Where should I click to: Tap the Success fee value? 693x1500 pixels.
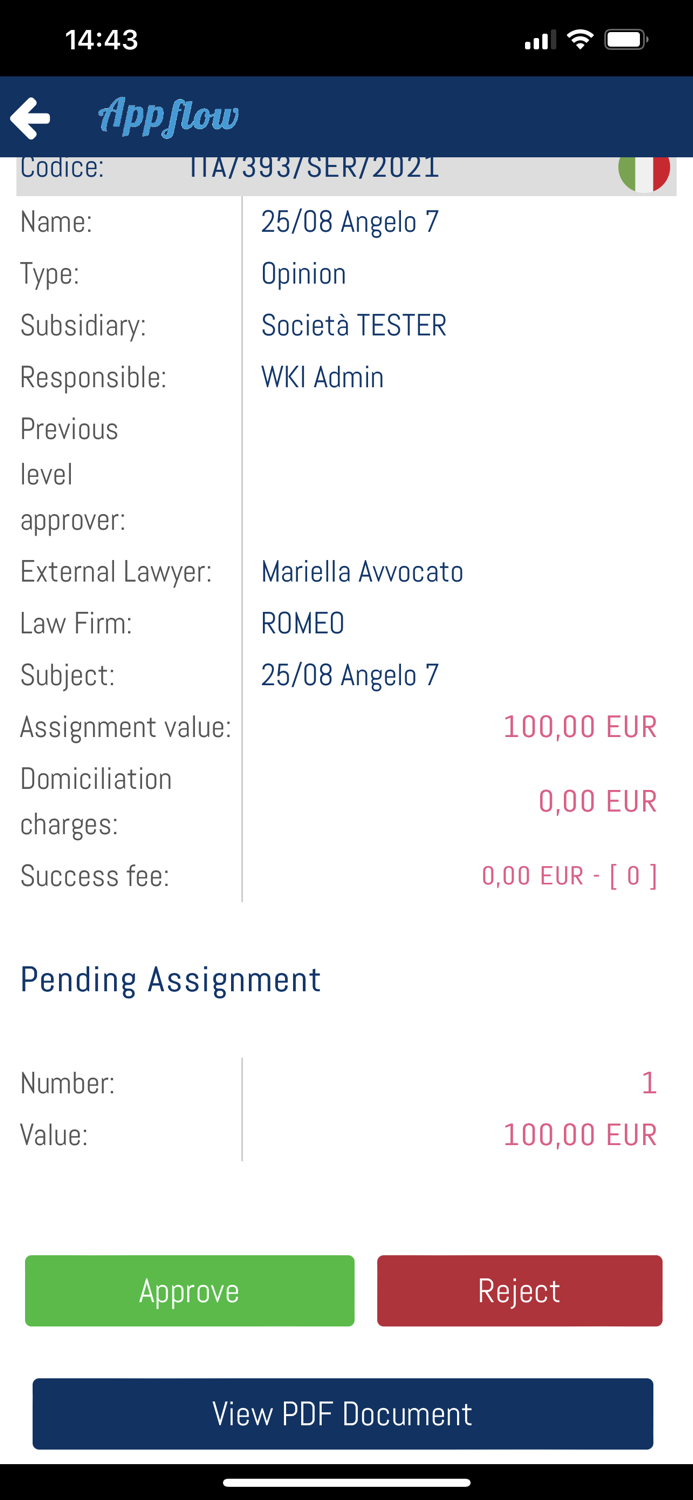568,874
